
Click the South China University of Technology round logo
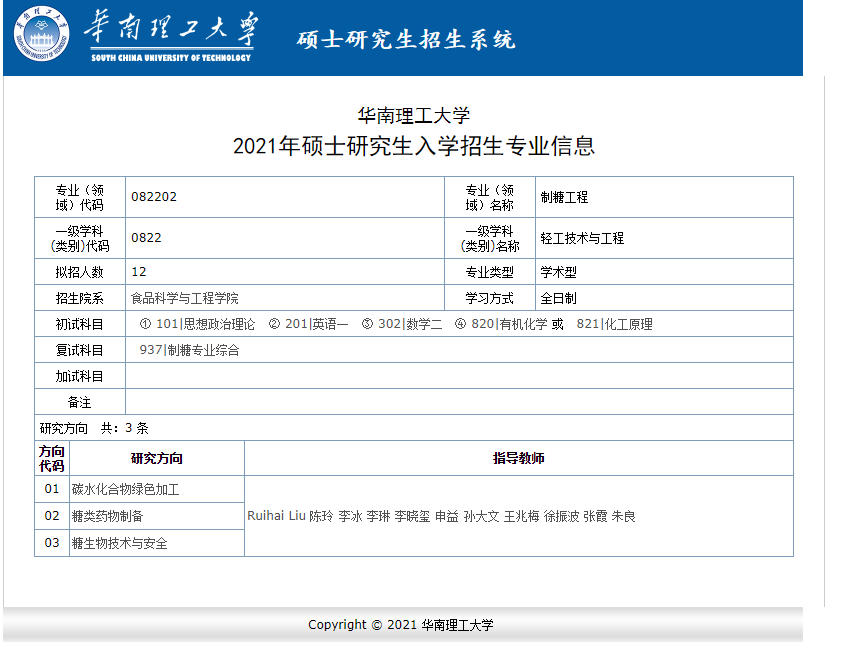[41, 34]
